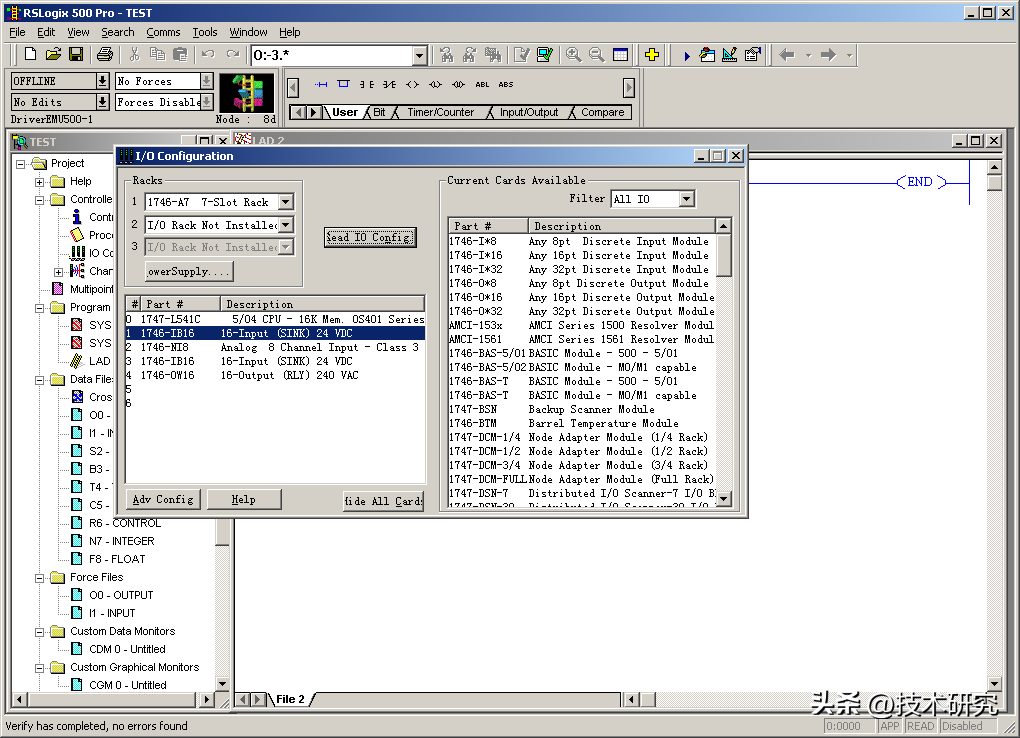The height and width of the screenshot is (738, 1020).
Task: Click the Adv Config button
Action: [x=164, y=499]
